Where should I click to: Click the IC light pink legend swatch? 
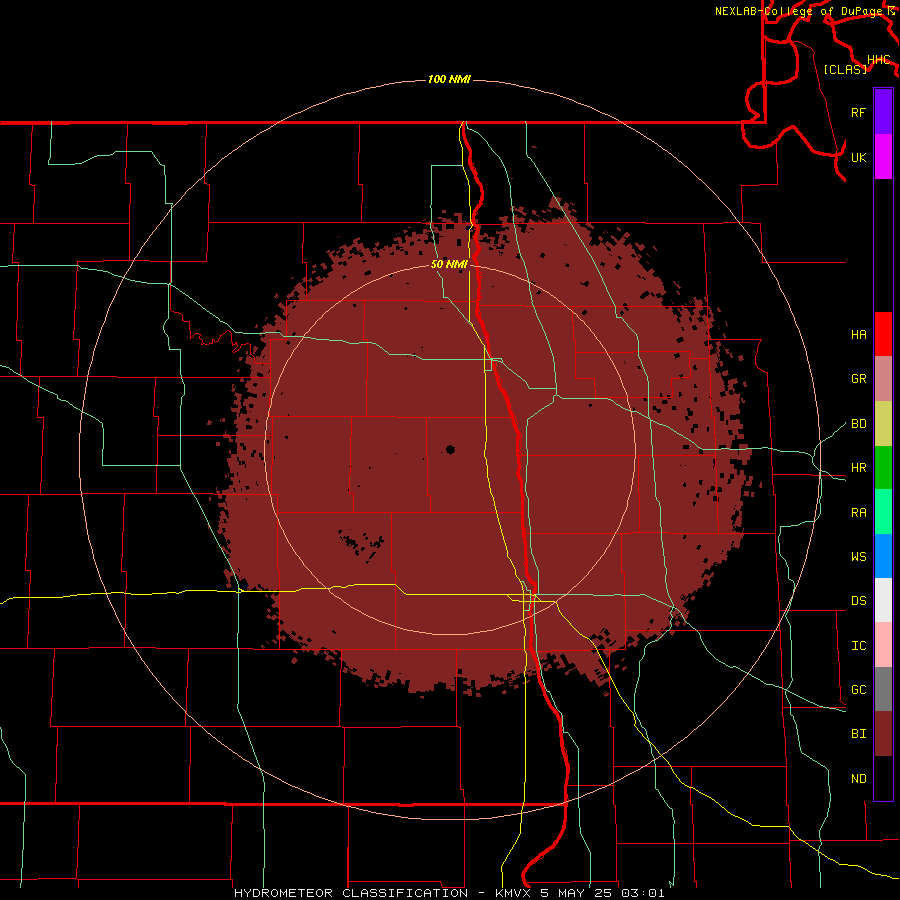(x=883, y=645)
